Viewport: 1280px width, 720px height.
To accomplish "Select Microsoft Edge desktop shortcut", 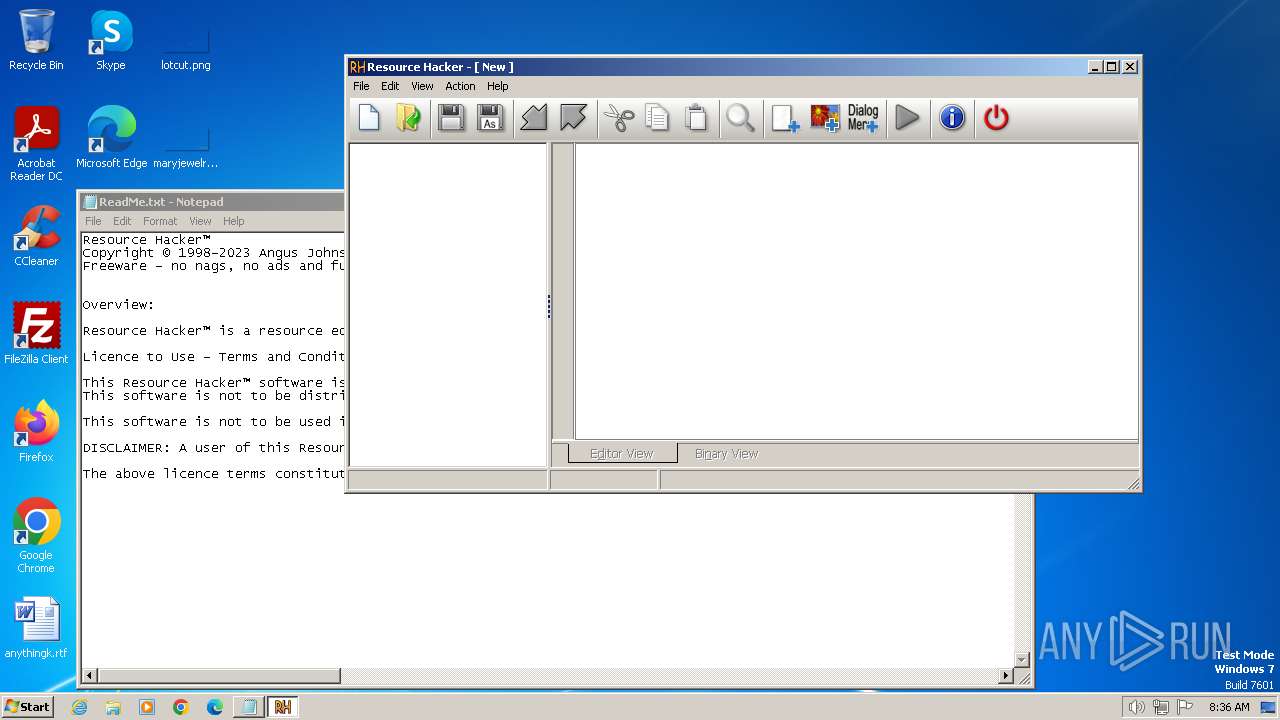I will tap(112, 138).
